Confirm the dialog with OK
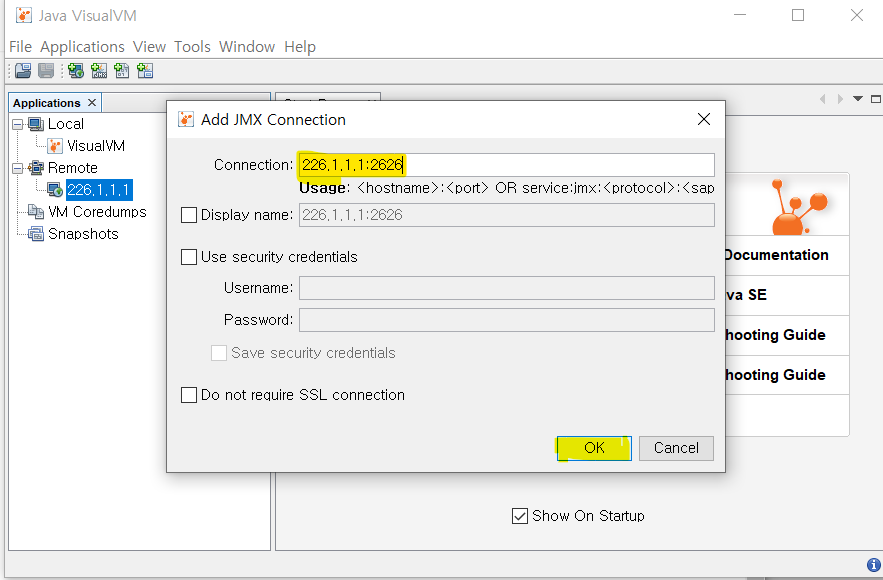Viewport: 883px width, 580px height. (594, 448)
